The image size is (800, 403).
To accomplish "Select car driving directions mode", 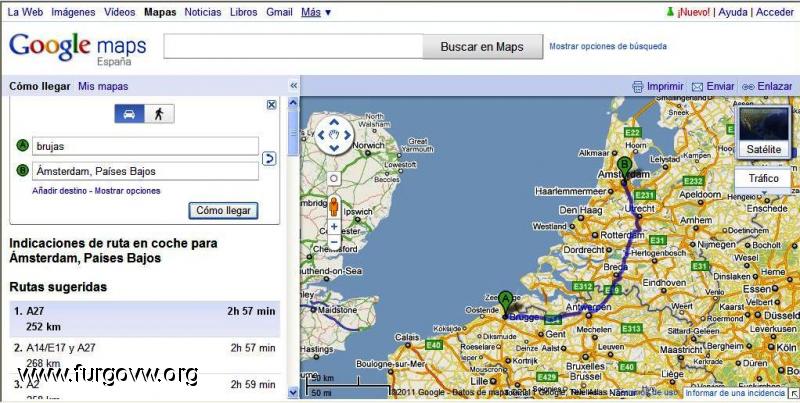I will (x=129, y=114).
